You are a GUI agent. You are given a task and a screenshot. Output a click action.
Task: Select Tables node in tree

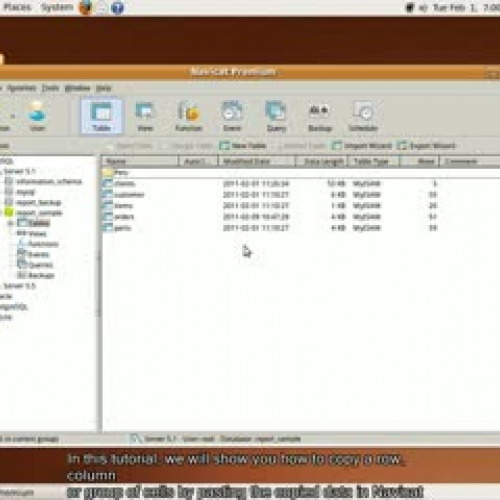click(39, 223)
